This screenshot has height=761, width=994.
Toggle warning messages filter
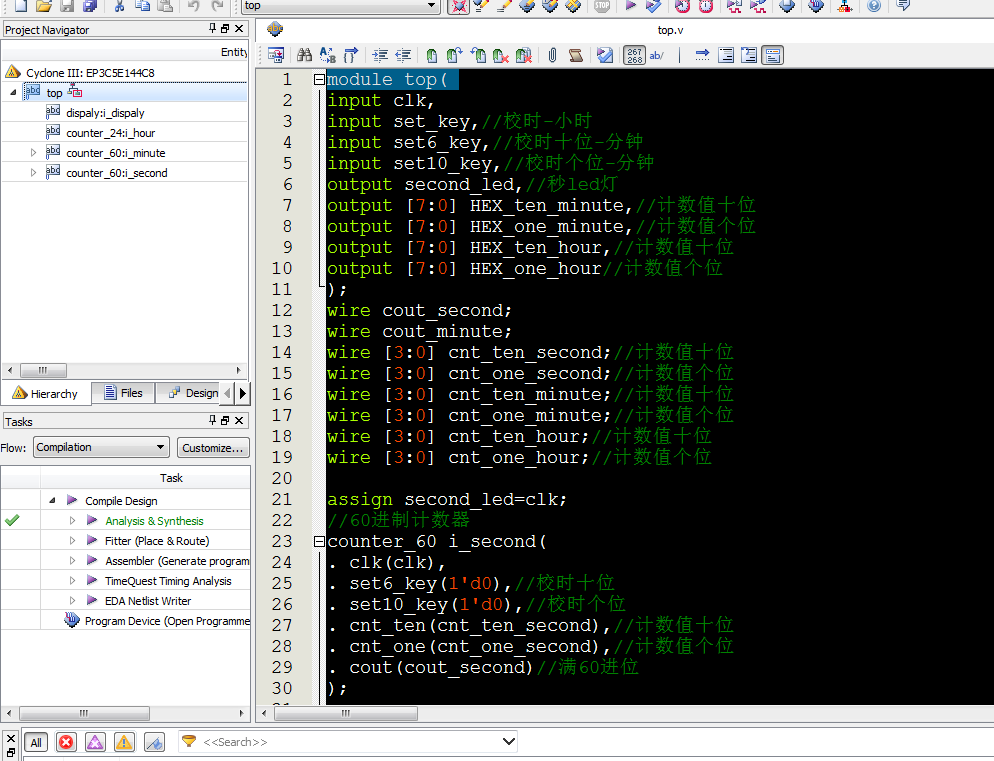tap(124, 742)
